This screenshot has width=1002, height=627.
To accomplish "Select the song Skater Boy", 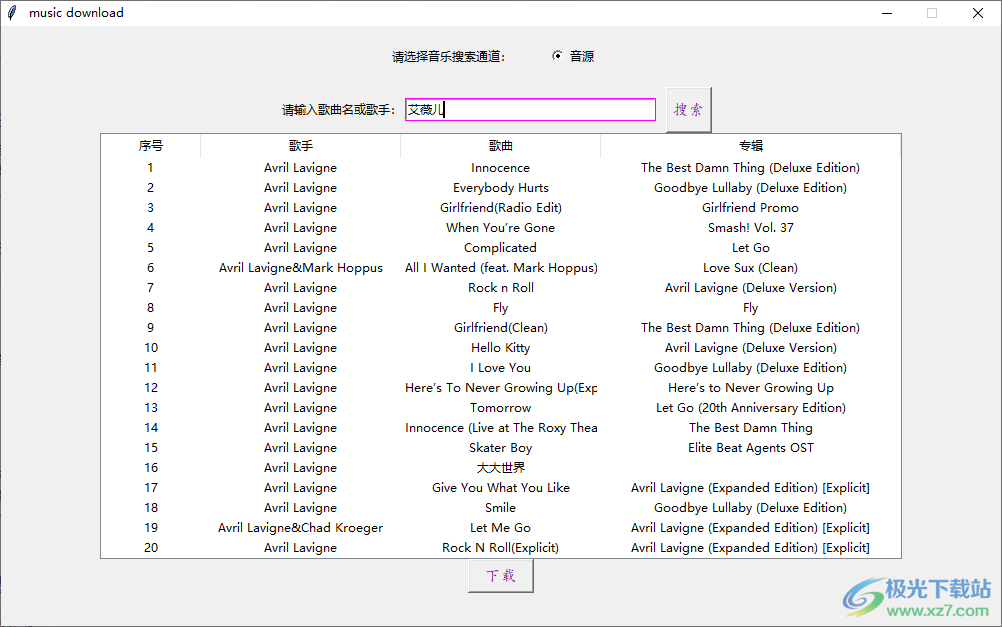I will point(500,448).
